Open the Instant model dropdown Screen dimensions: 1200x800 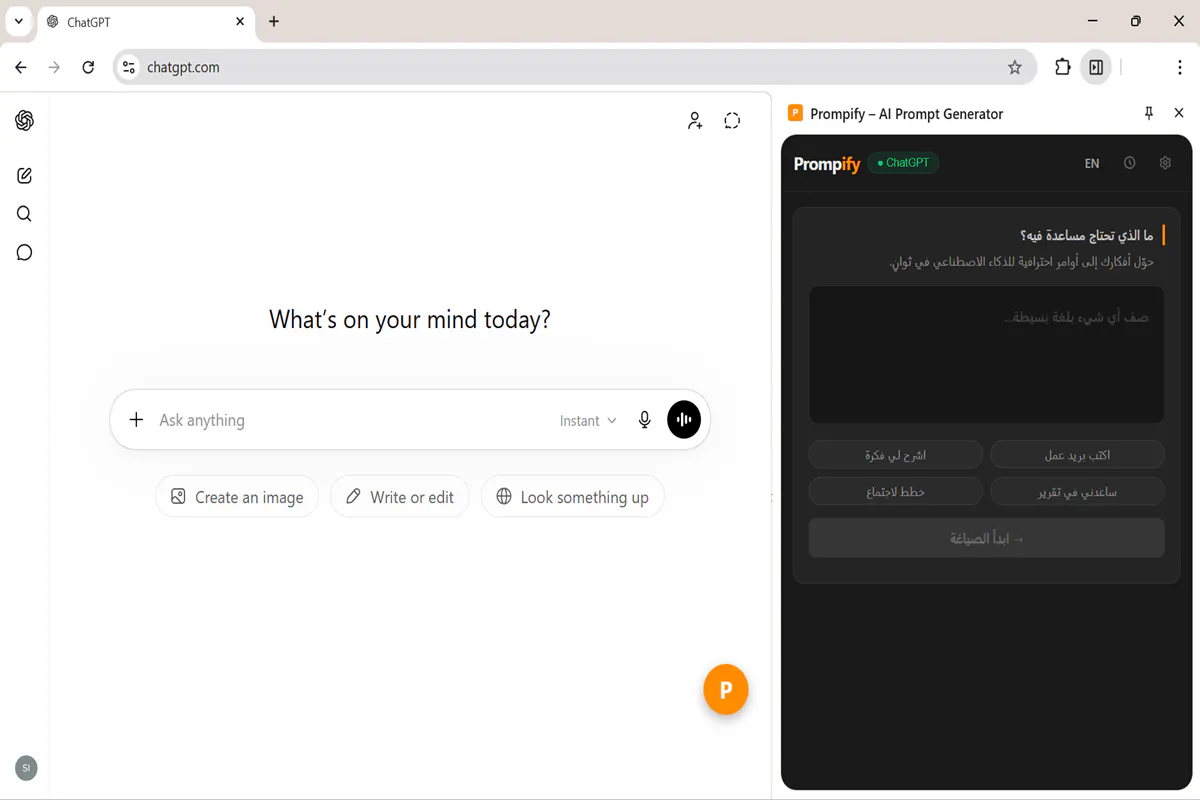coord(588,421)
